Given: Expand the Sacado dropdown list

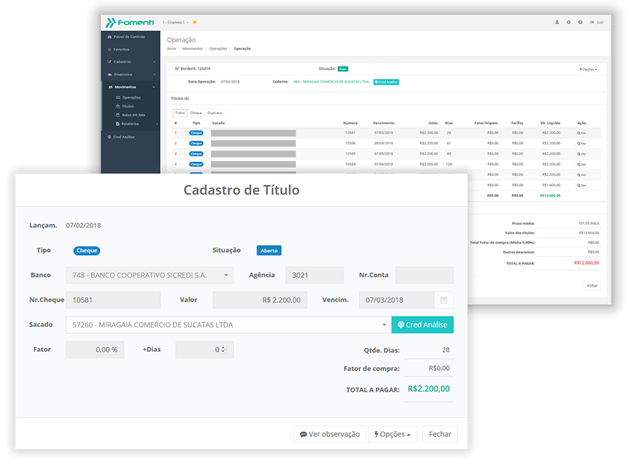Looking at the screenshot, I should [383, 325].
